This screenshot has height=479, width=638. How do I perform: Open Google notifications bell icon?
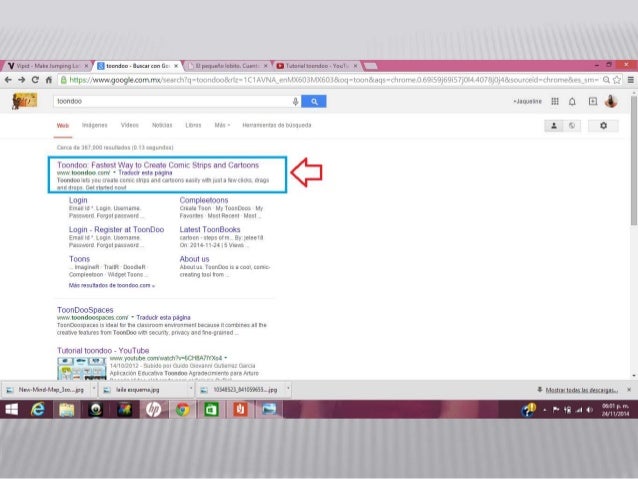572,101
